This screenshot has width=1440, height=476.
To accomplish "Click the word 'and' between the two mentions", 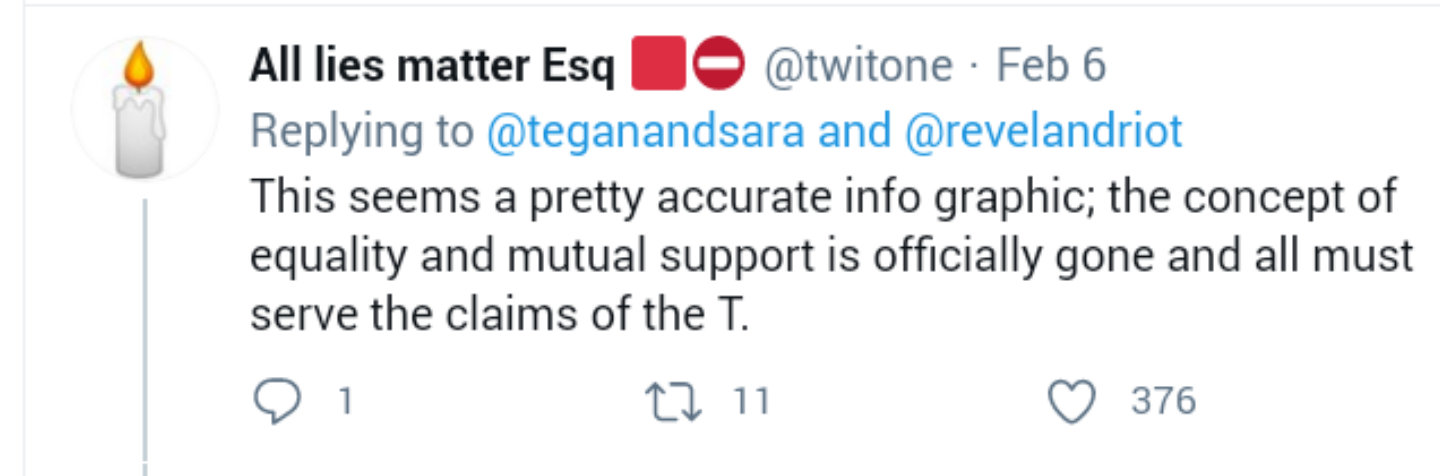I will point(855,131).
